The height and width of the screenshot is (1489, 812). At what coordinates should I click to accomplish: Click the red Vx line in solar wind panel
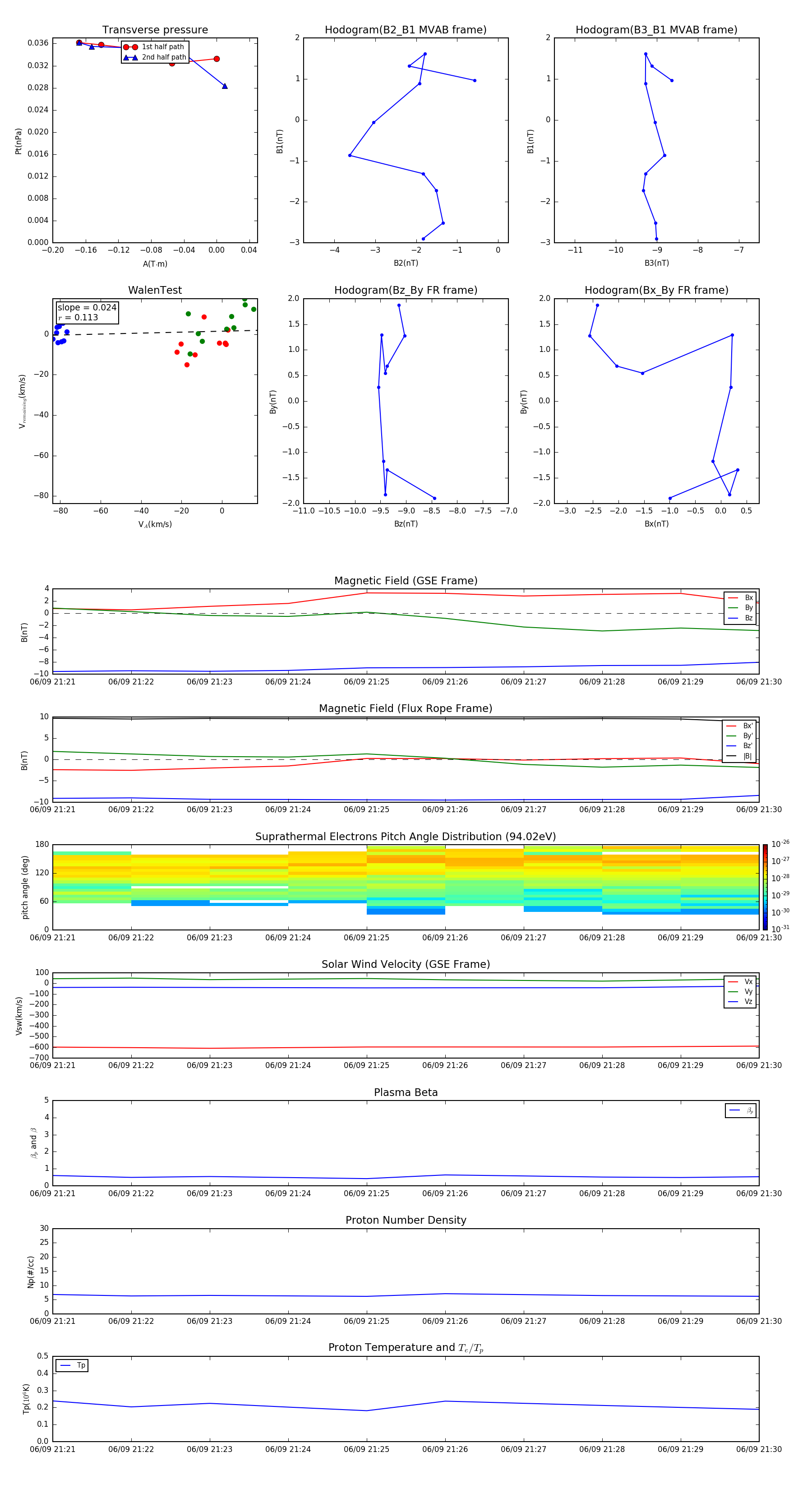coord(406,1047)
